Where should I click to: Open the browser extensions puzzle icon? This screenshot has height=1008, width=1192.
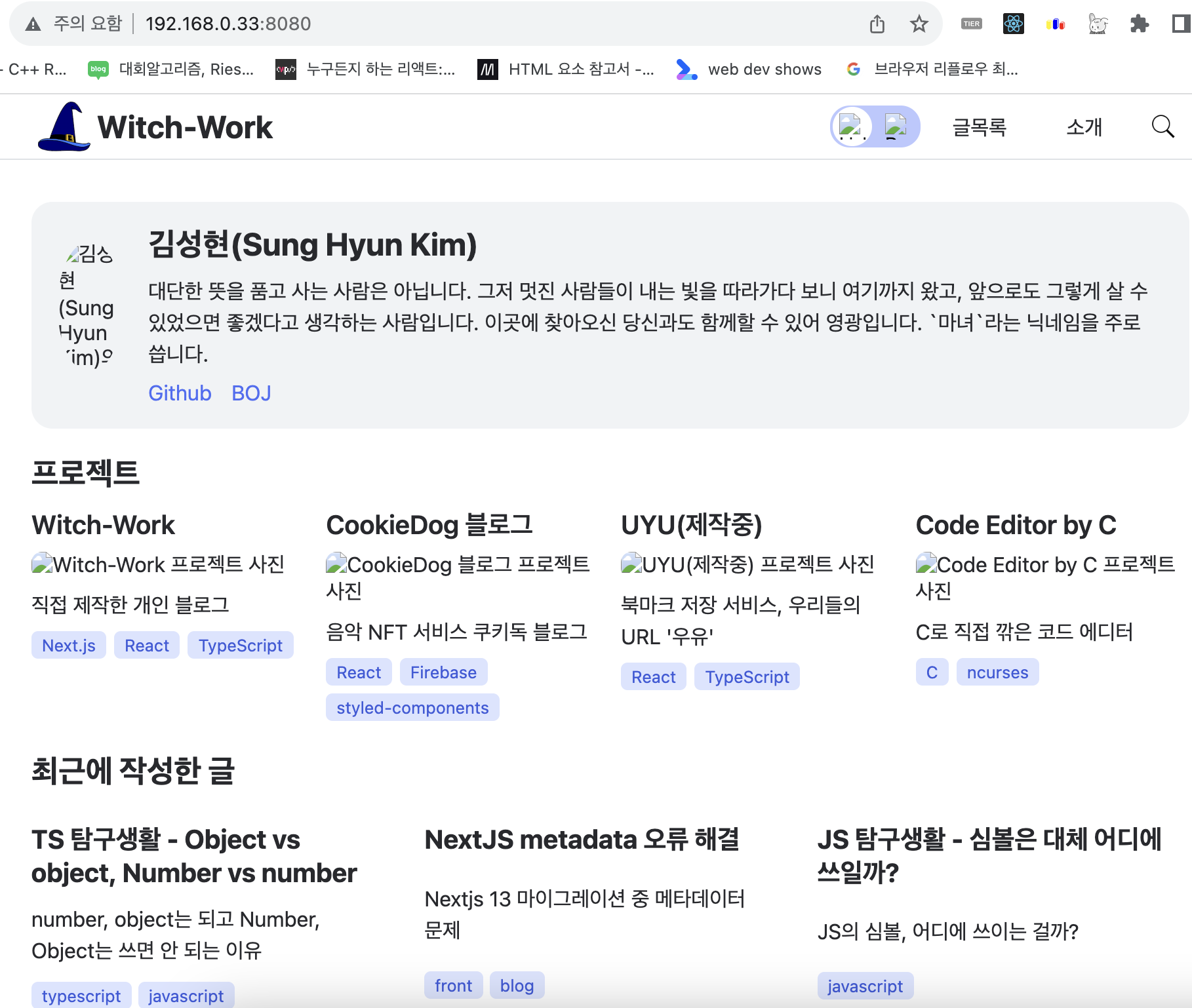point(1140,24)
